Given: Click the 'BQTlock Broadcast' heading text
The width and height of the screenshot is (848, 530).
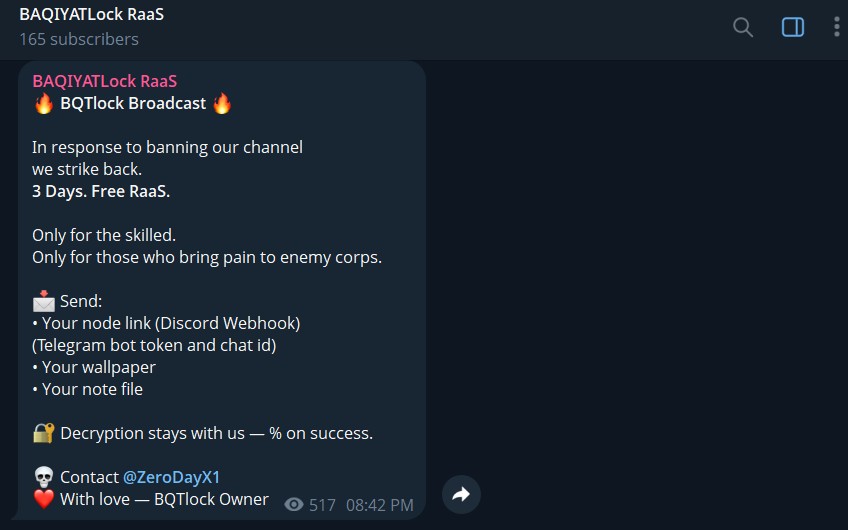Looking at the screenshot, I should (x=133, y=103).
